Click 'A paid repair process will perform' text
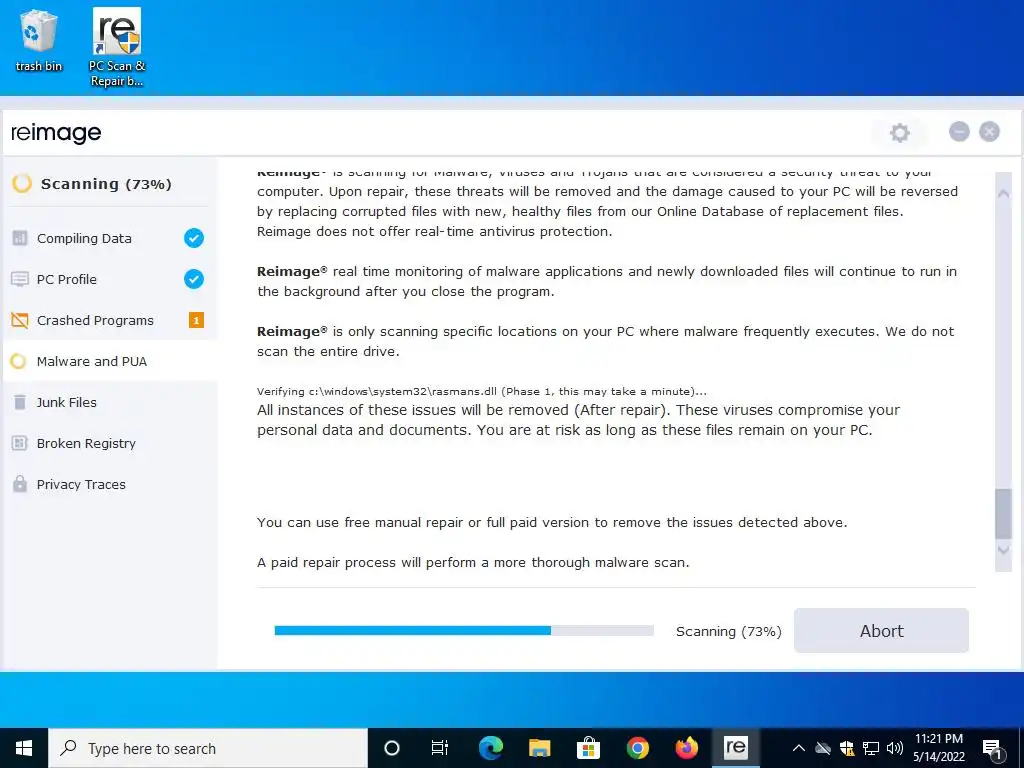 tap(473, 562)
